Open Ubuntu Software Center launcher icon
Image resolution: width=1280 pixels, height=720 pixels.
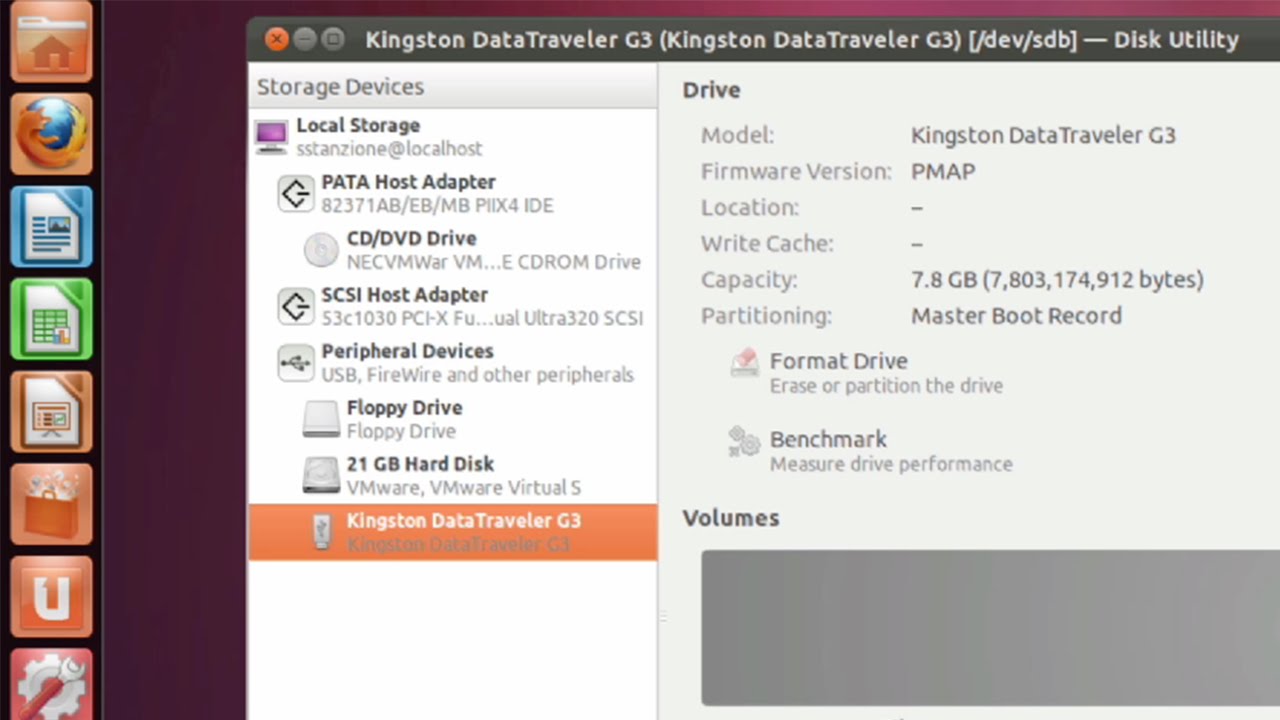[52, 504]
